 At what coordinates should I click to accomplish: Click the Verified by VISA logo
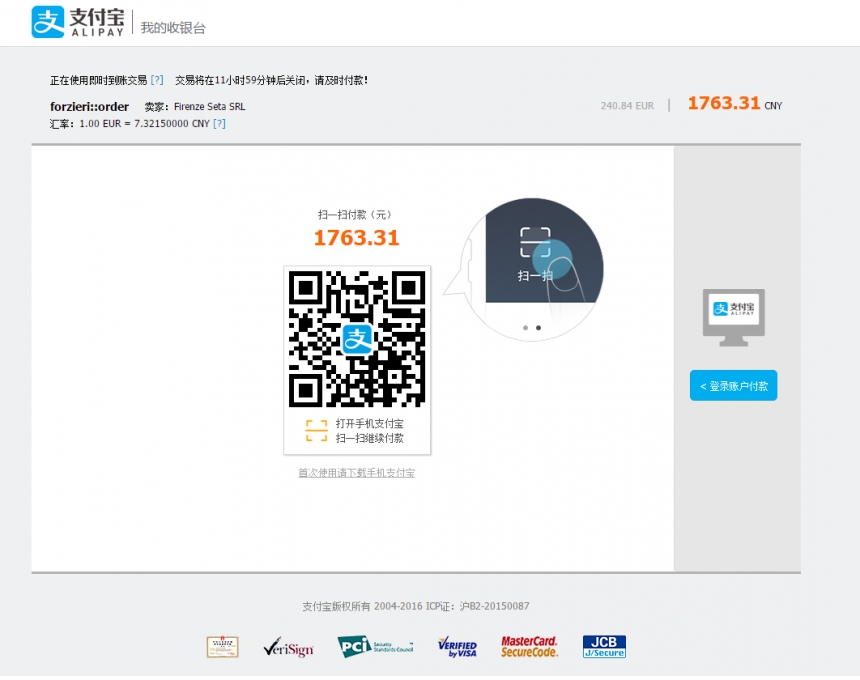pos(457,648)
